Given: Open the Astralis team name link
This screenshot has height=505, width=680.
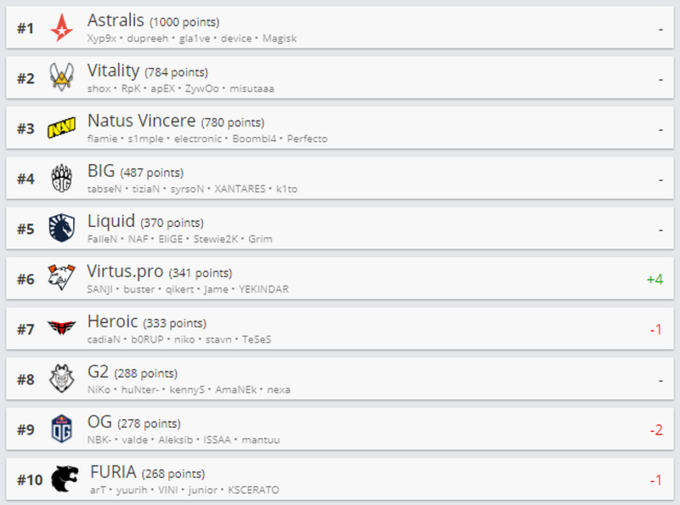Looking at the screenshot, I should 116,20.
